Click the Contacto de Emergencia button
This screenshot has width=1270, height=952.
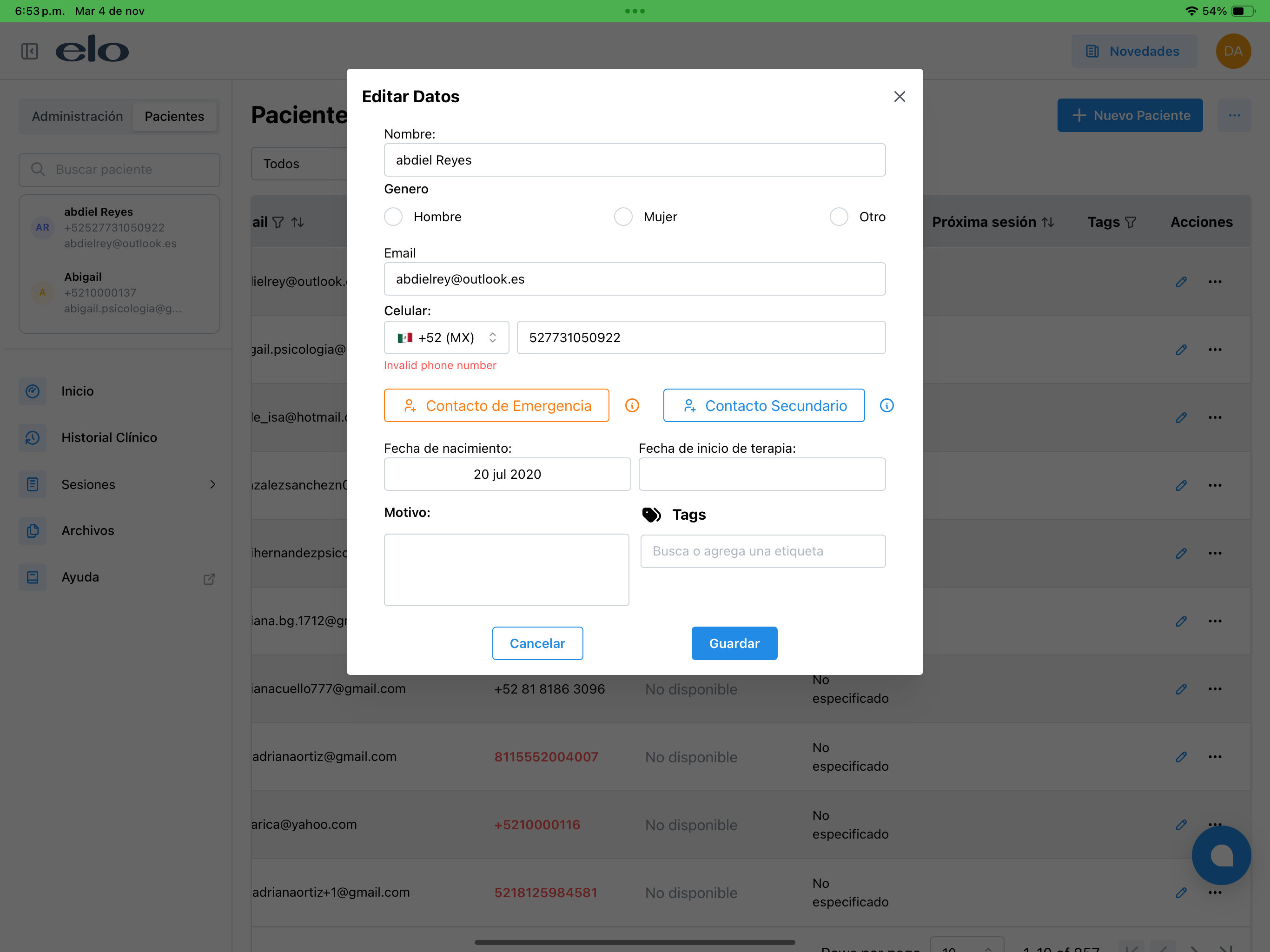(496, 405)
